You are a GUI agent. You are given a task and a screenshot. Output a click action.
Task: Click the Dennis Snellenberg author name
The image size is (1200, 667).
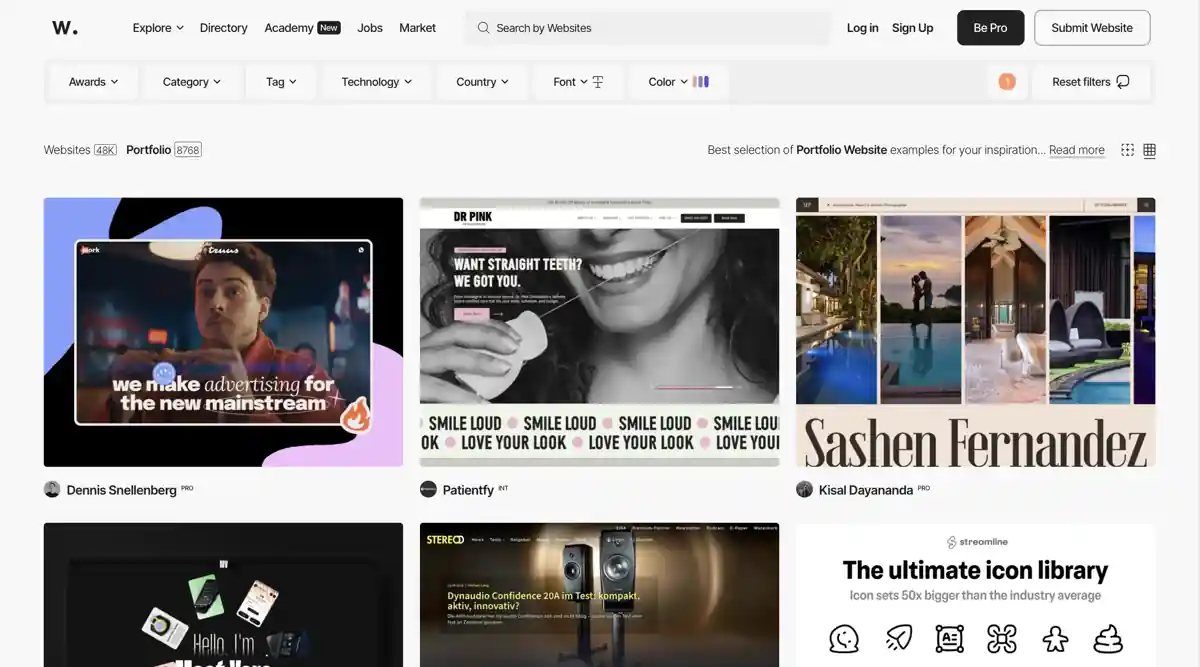[x=121, y=490]
